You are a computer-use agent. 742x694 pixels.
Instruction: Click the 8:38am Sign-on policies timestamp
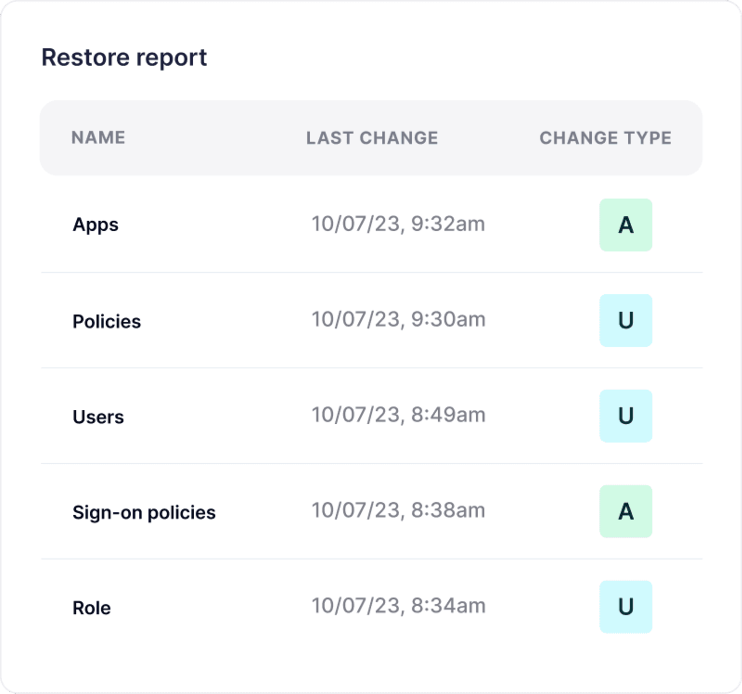(x=398, y=510)
